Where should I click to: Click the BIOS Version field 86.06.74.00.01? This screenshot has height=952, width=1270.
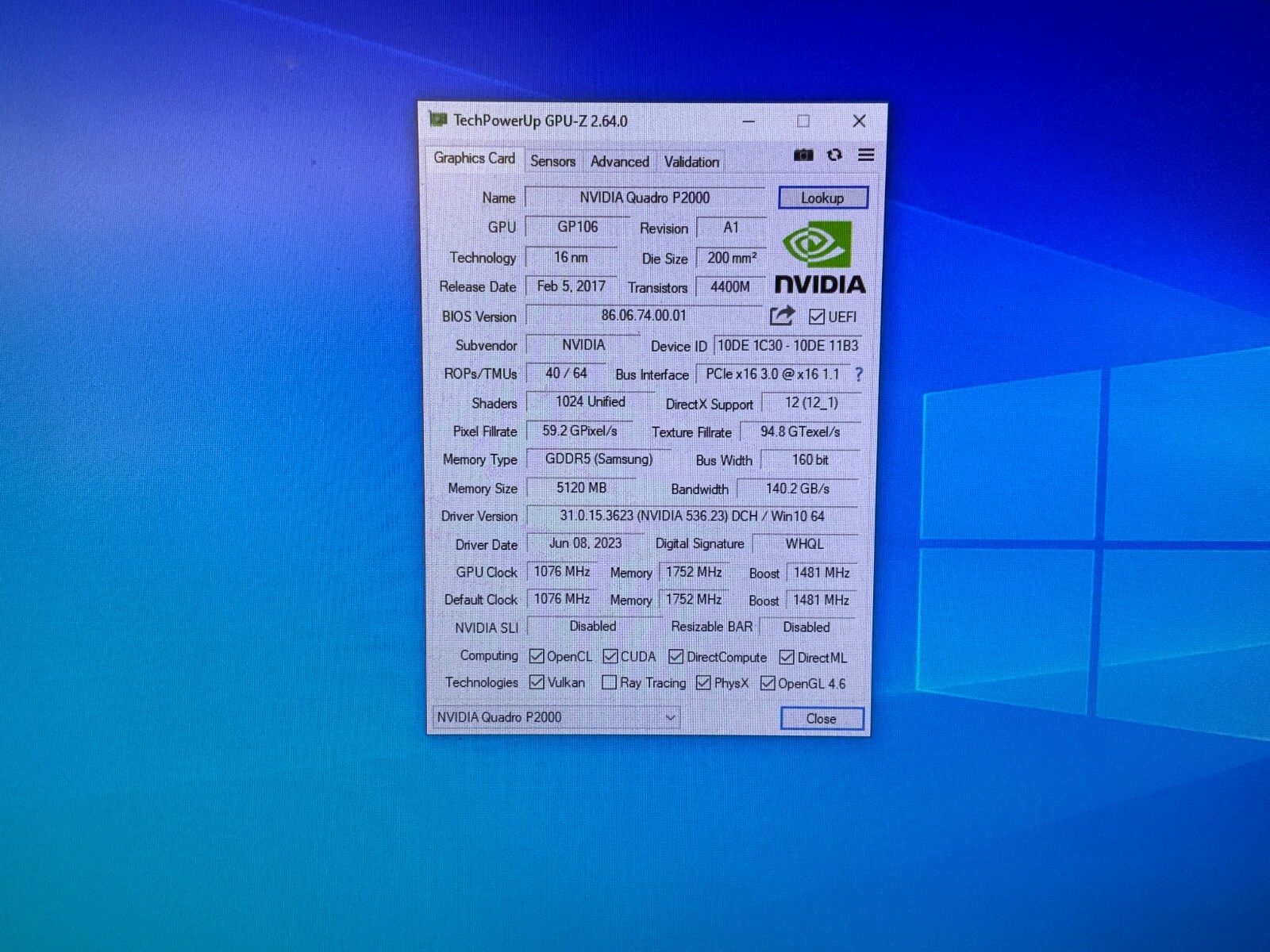click(x=643, y=315)
